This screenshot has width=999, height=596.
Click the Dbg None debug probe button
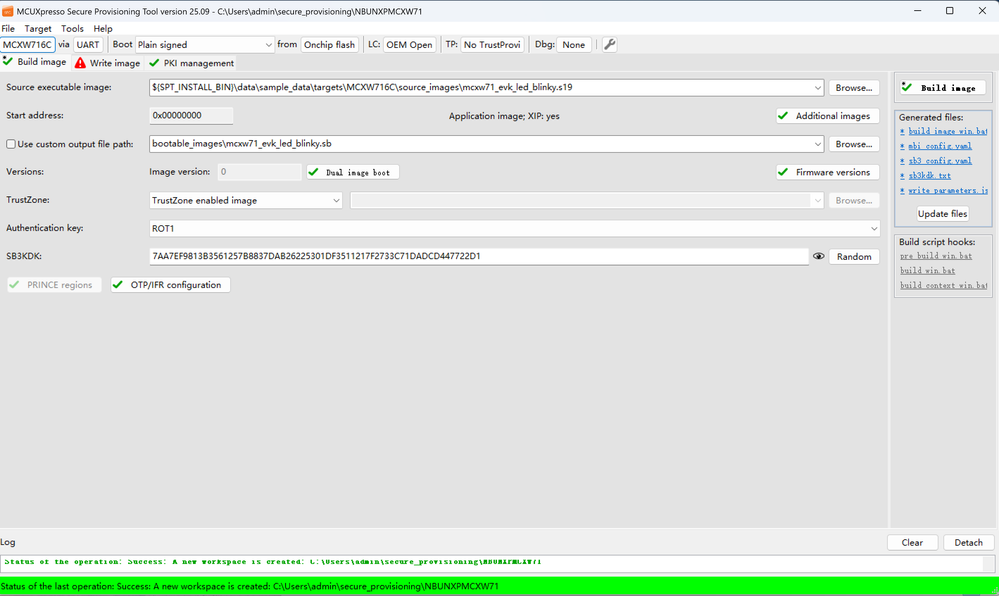point(573,45)
